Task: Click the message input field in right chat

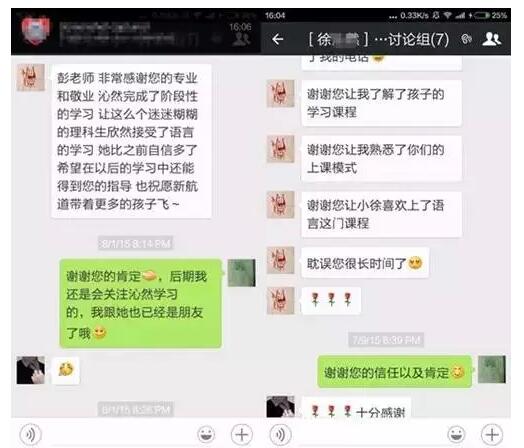Action: click(369, 434)
